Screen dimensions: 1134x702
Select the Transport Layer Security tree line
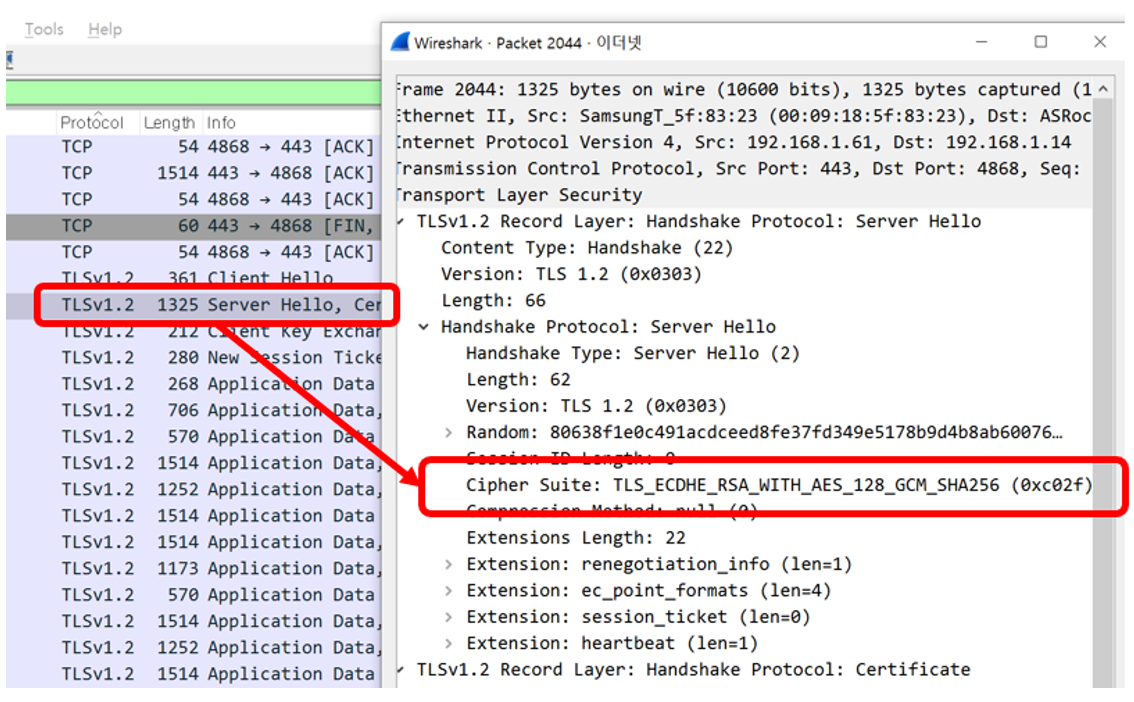[520, 195]
